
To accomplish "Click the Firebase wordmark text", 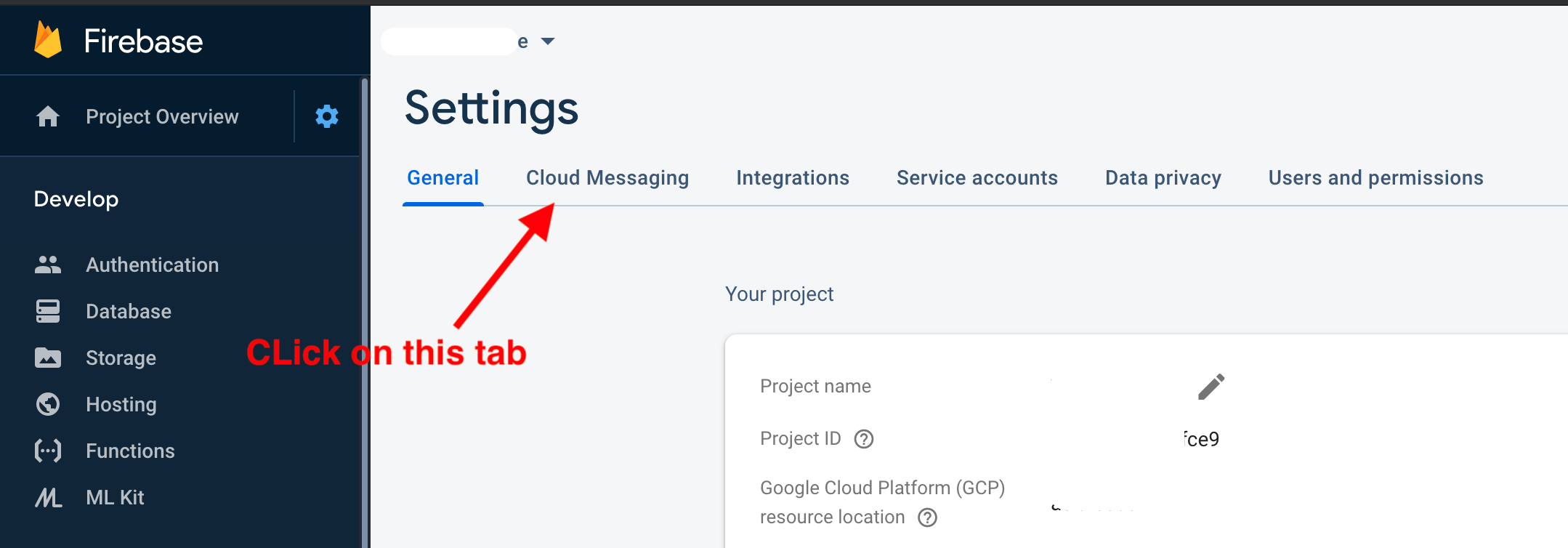I will [143, 41].
